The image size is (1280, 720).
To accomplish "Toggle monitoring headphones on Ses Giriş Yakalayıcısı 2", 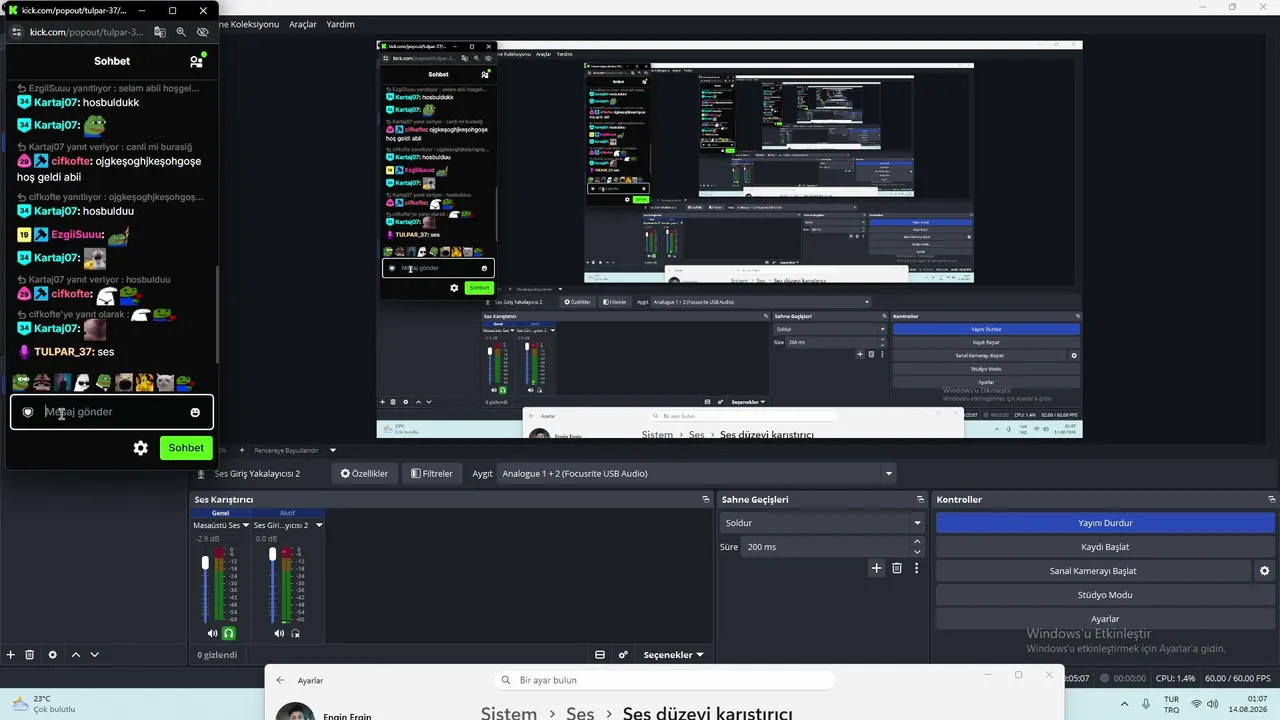I will pos(295,633).
